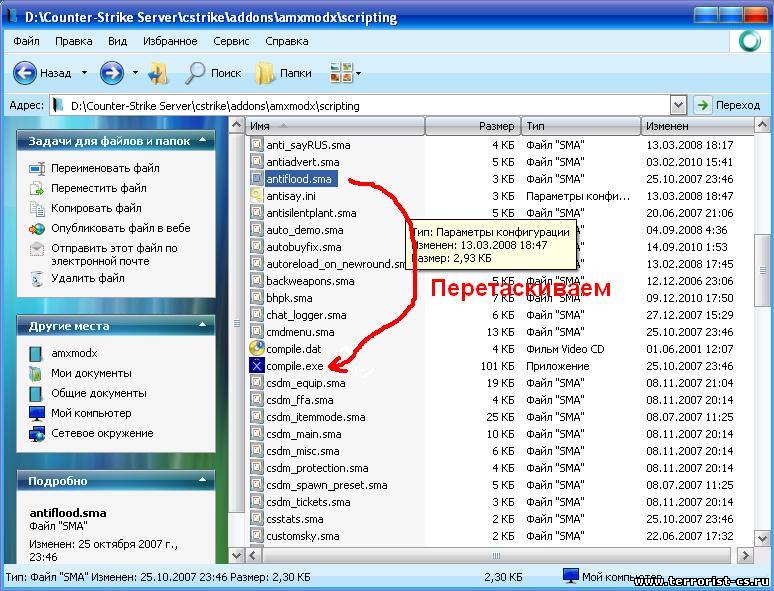Image resolution: width=774 pixels, height=591 pixels.
Task: Collapse the Другие места panel
Action: click(x=202, y=325)
